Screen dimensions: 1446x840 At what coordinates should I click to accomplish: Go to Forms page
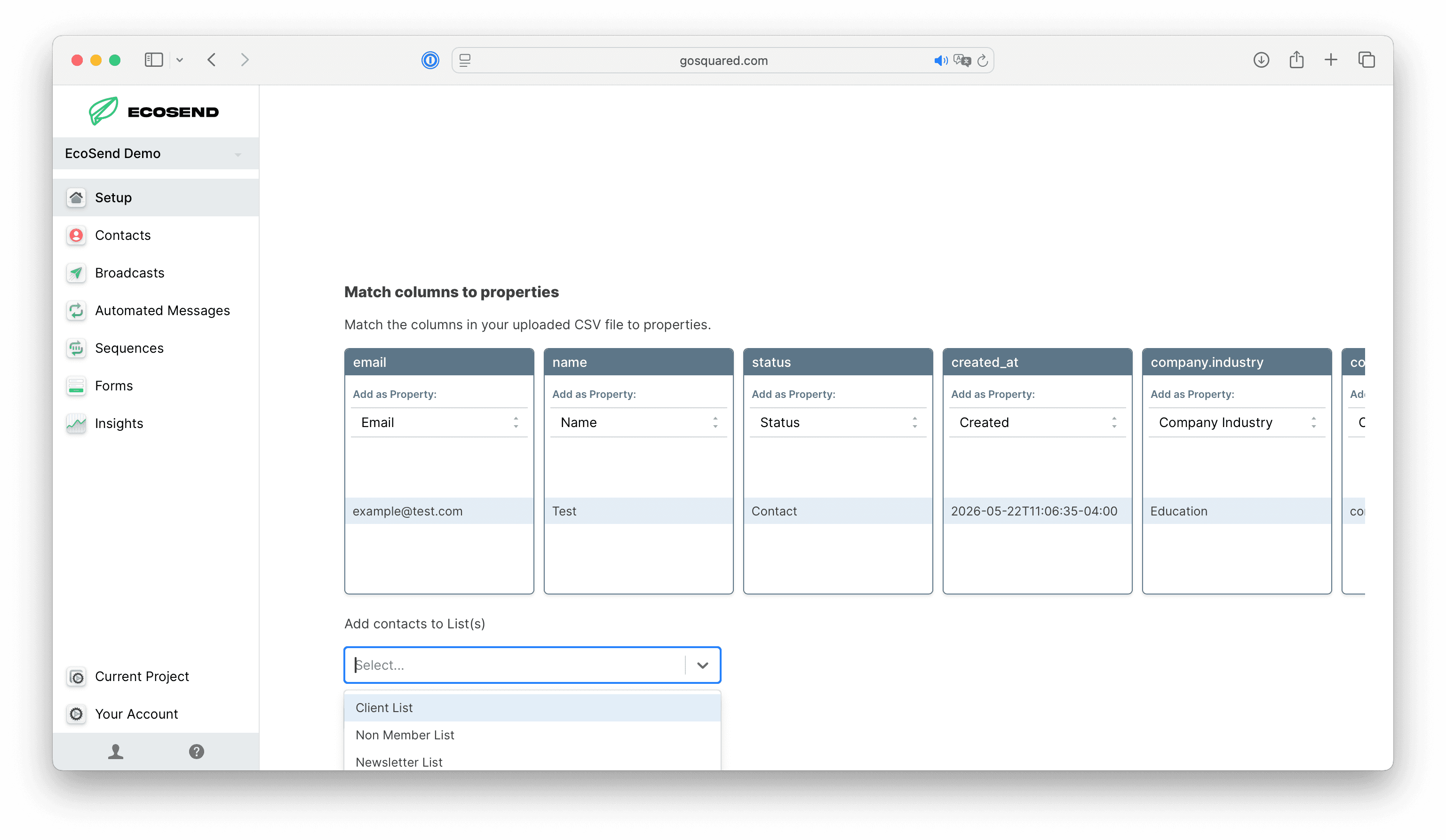click(156, 386)
